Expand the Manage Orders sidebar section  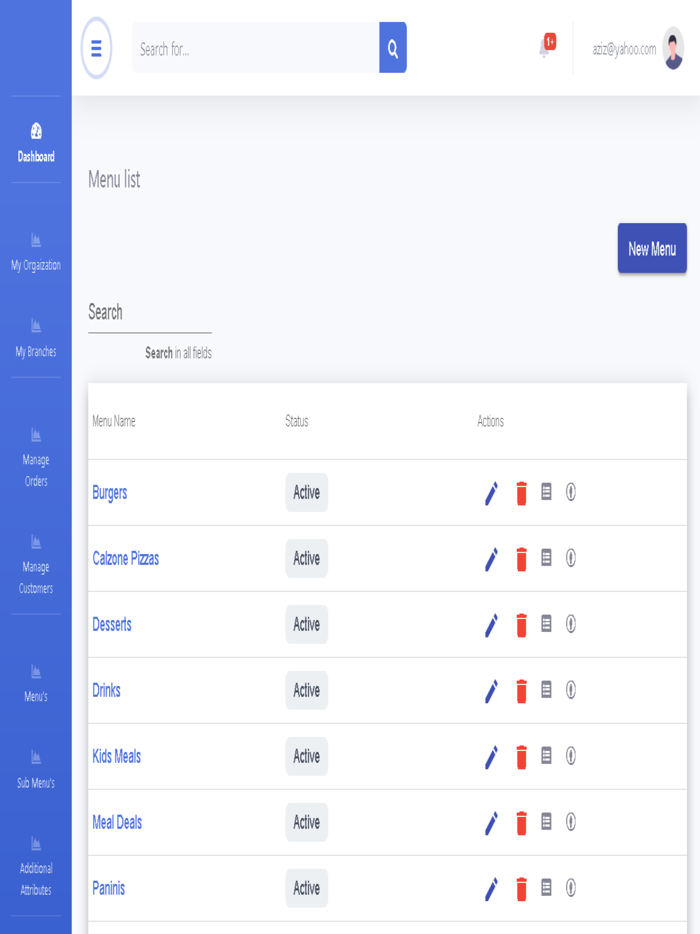point(36,452)
